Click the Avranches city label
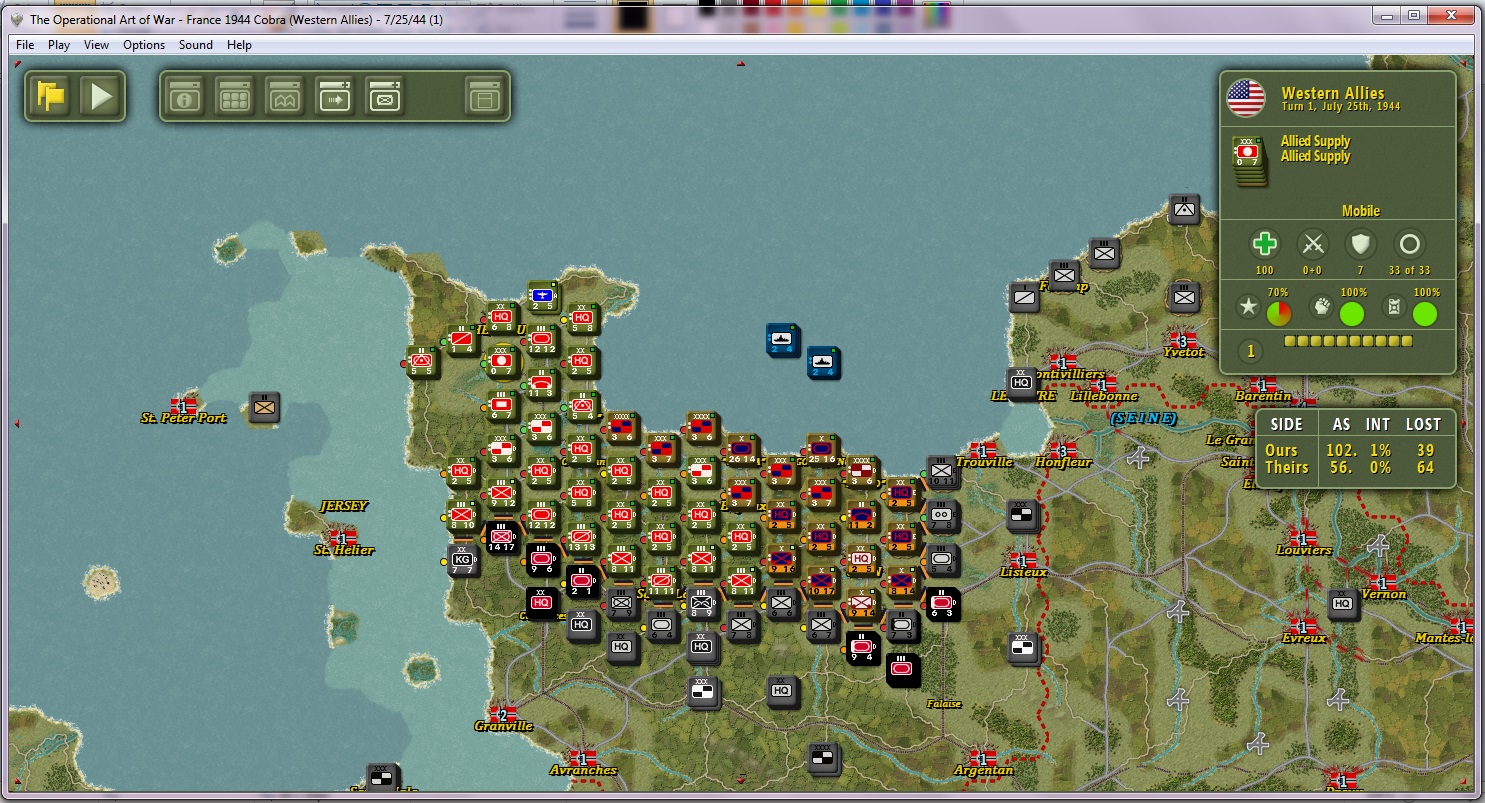The image size is (1485, 803). pyautogui.click(x=584, y=770)
